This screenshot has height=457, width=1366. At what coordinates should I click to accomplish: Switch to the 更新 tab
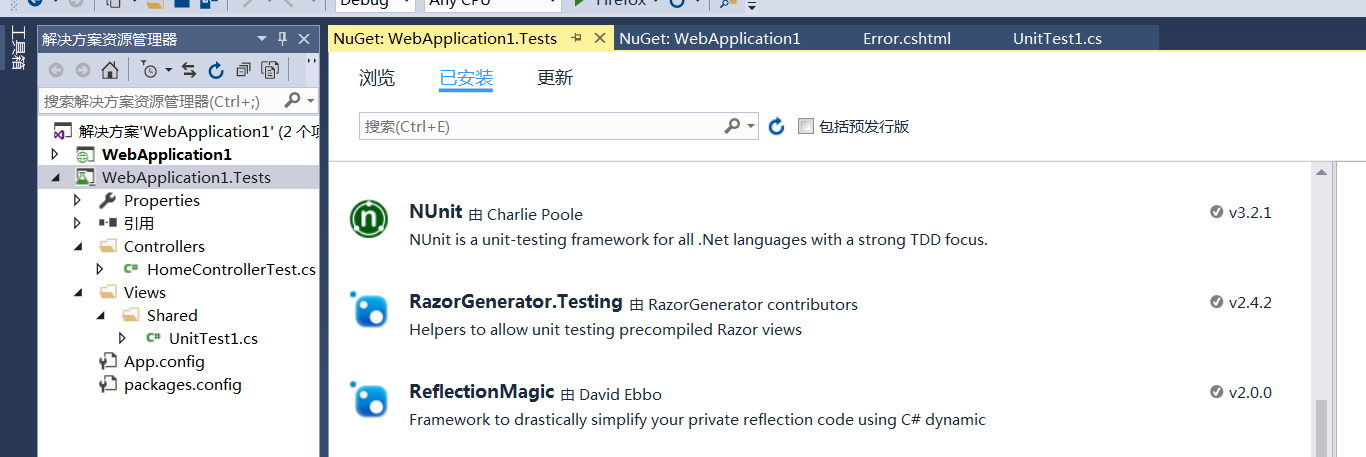[x=555, y=78]
